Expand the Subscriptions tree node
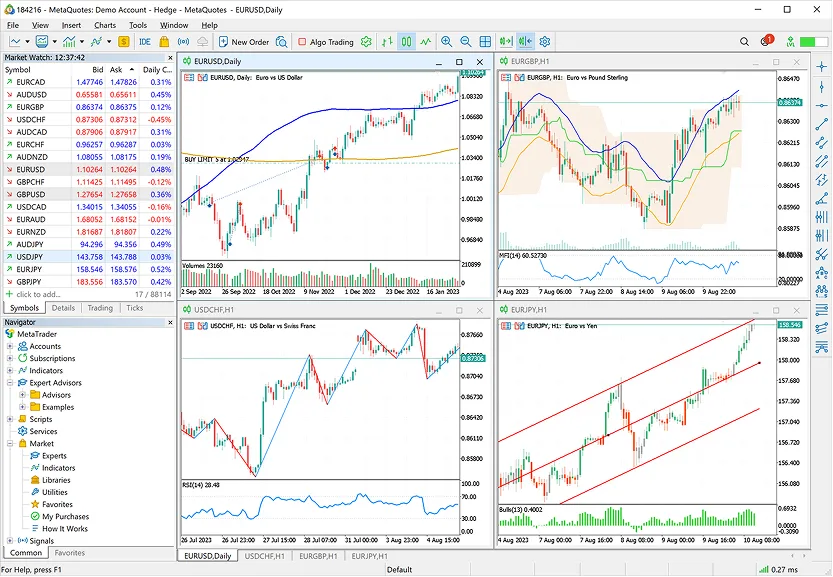This screenshot has width=833, height=577. (x=10, y=358)
